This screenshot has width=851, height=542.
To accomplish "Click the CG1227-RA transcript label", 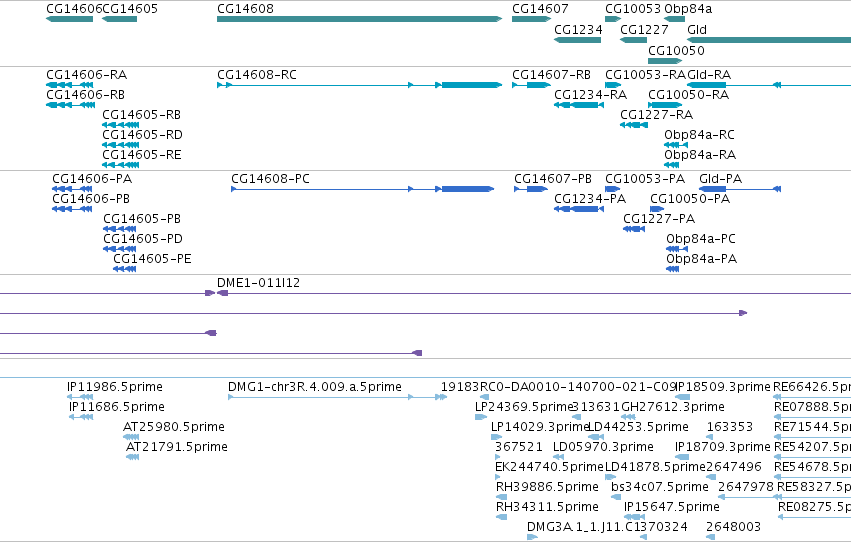I will (x=657, y=115).
